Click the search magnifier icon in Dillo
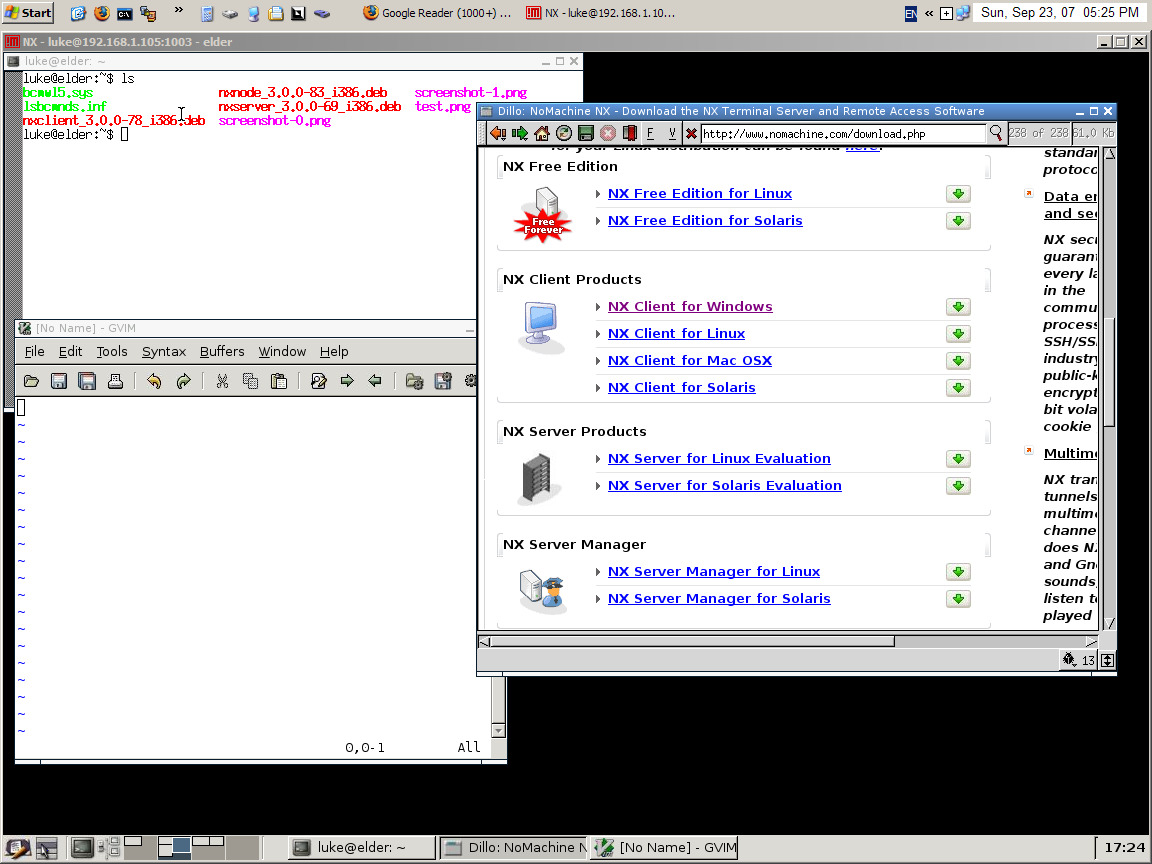1152x864 pixels. [x=996, y=133]
